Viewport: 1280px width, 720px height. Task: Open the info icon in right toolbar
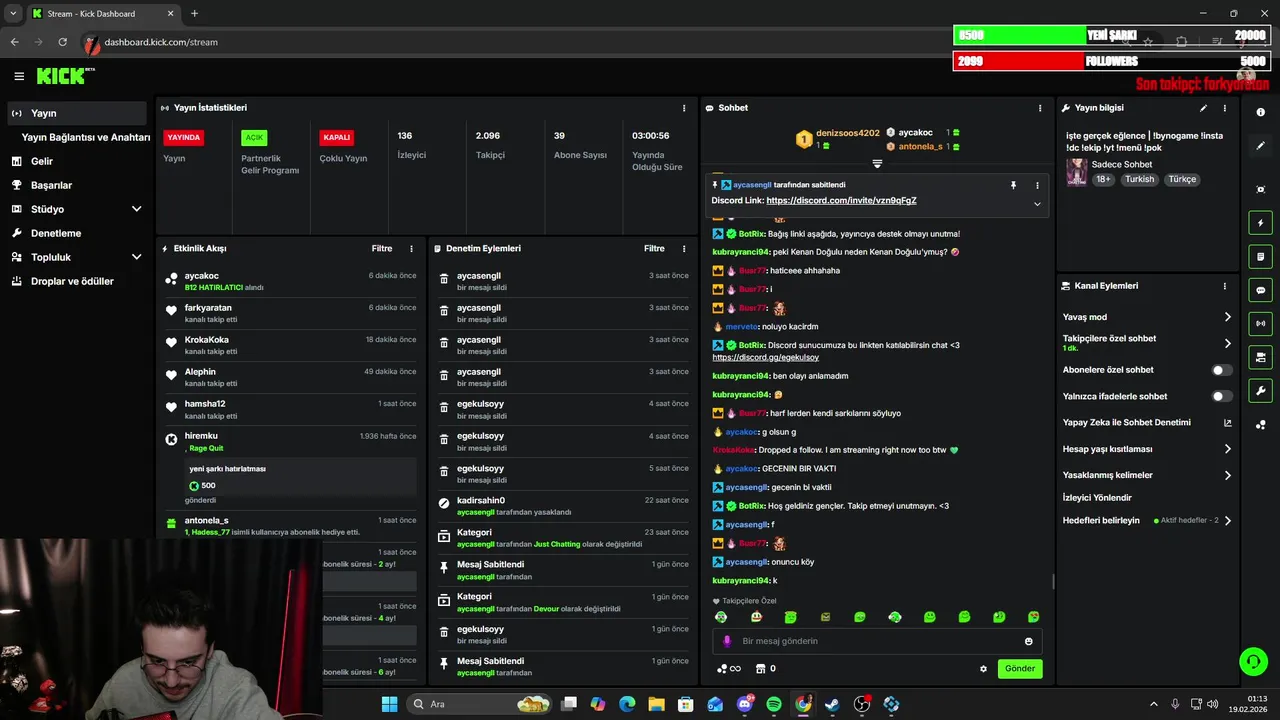tap(1260, 113)
